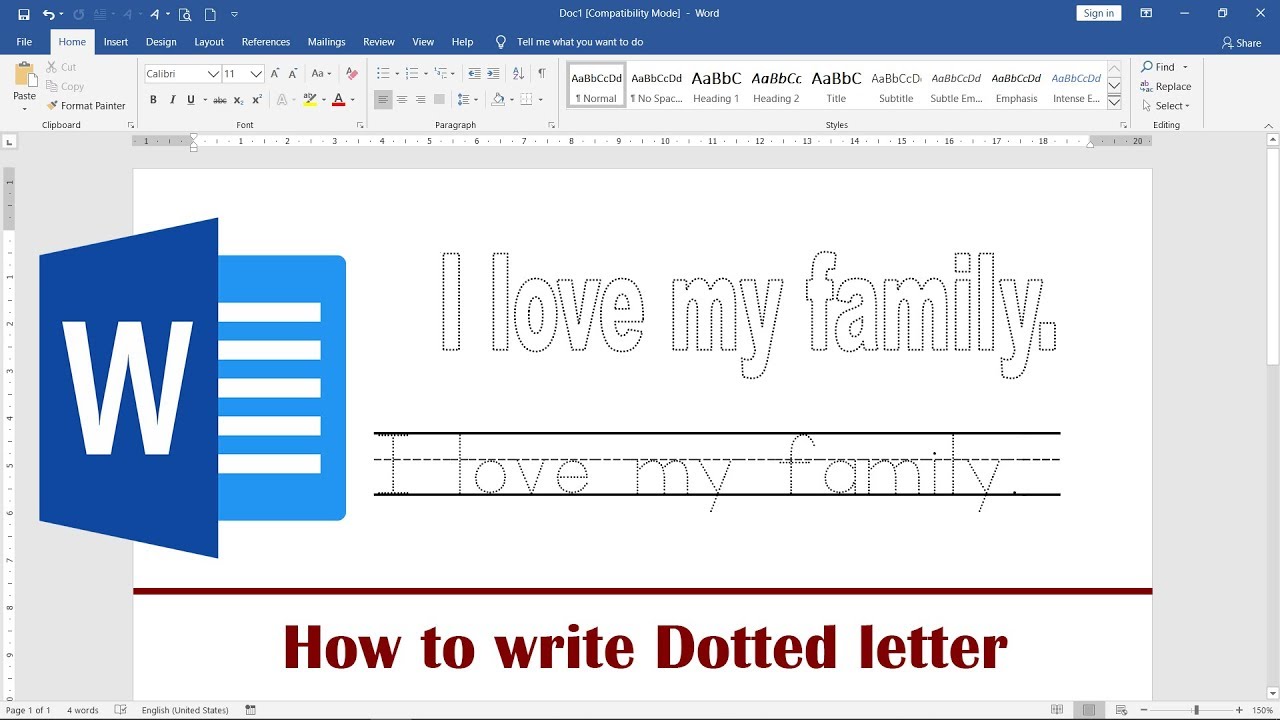Open the Calibri font name dropdown
Image resolution: width=1280 pixels, height=720 pixels.
tap(213, 74)
